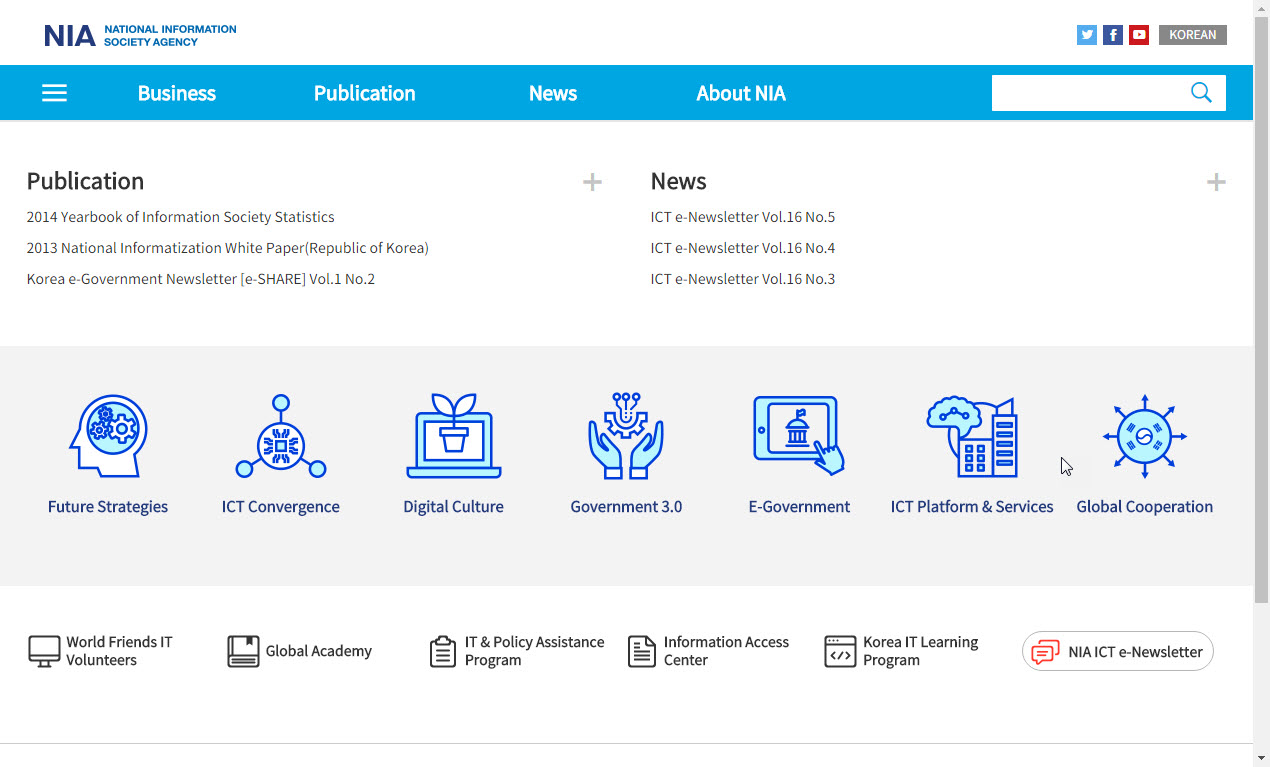
Task: Expand the News section with plus icon
Action: click(x=1215, y=182)
